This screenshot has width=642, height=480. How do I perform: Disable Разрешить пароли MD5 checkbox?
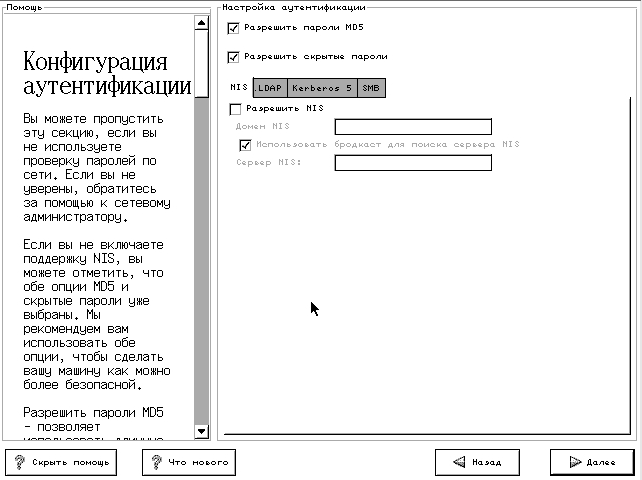point(234,28)
